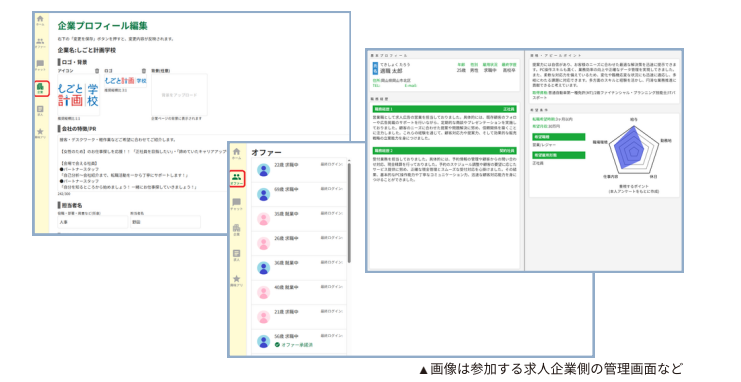Click the 人事 department input field
The width and height of the screenshot is (741, 382).
pos(93,222)
